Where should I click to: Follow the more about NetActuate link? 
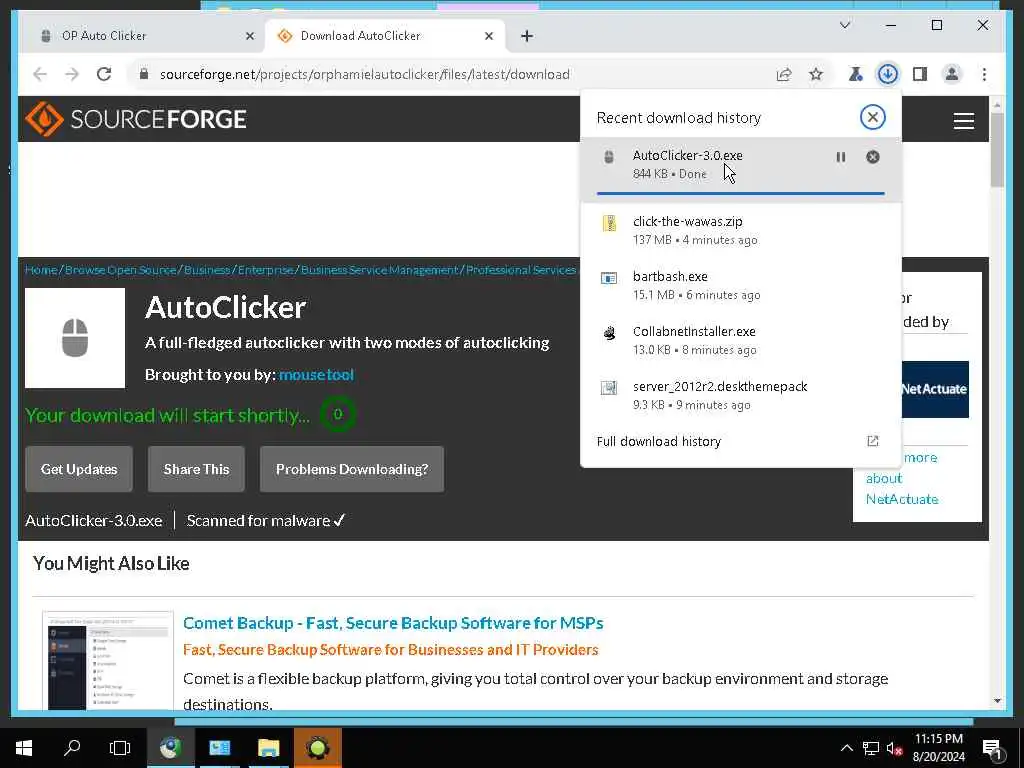(x=902, y=478)
